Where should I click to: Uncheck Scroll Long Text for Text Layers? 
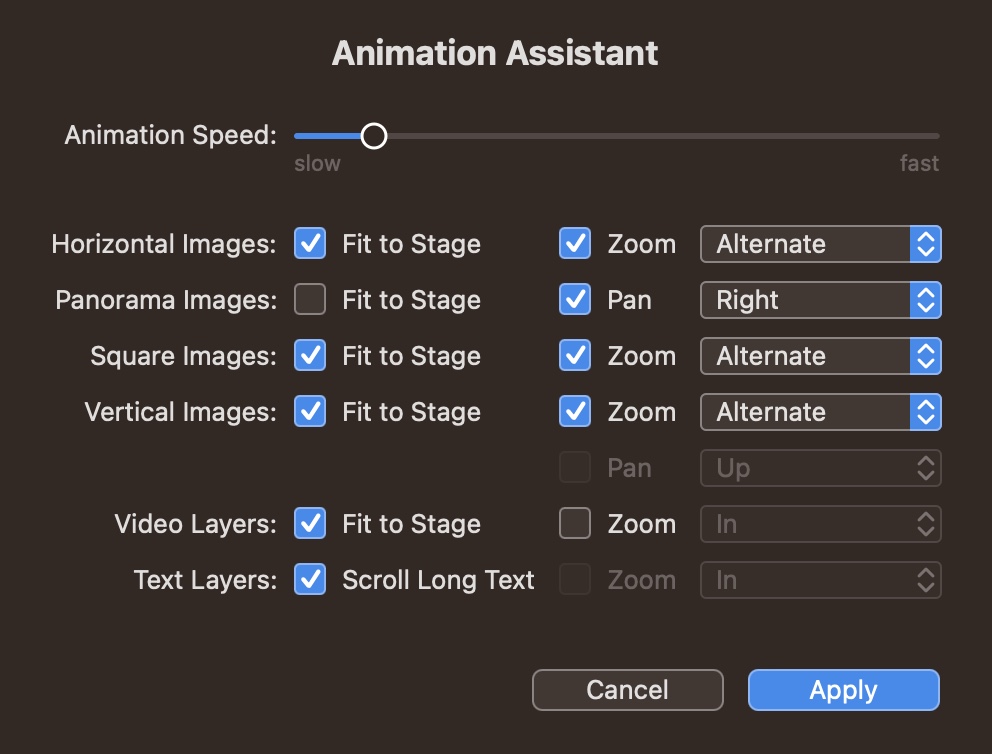[x=310, y=580]
